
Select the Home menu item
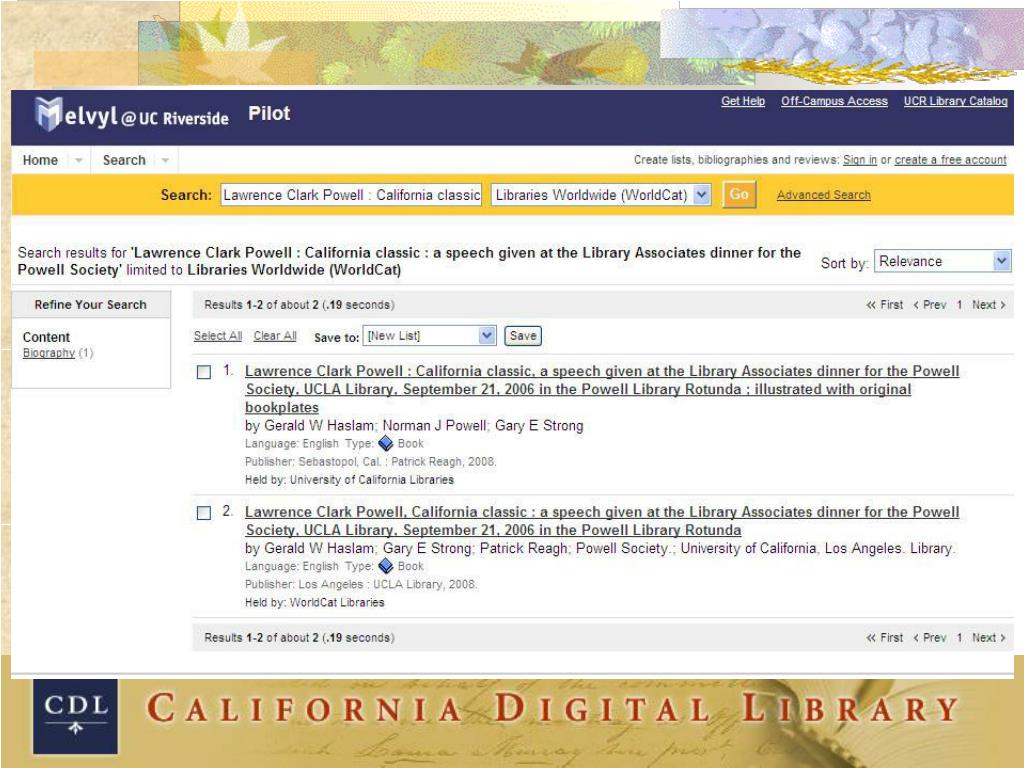40,160
